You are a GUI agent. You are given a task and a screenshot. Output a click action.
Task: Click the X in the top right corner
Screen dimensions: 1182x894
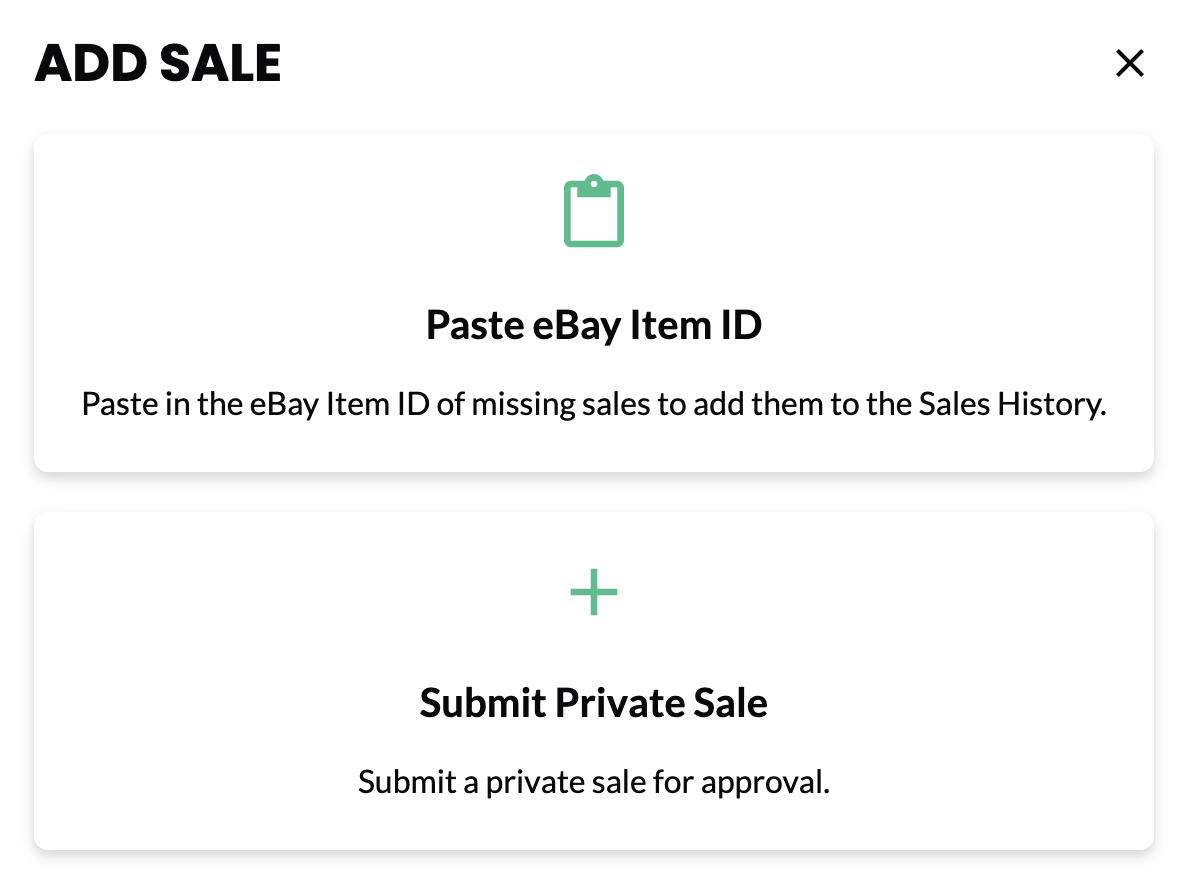tap(1129, 62)
